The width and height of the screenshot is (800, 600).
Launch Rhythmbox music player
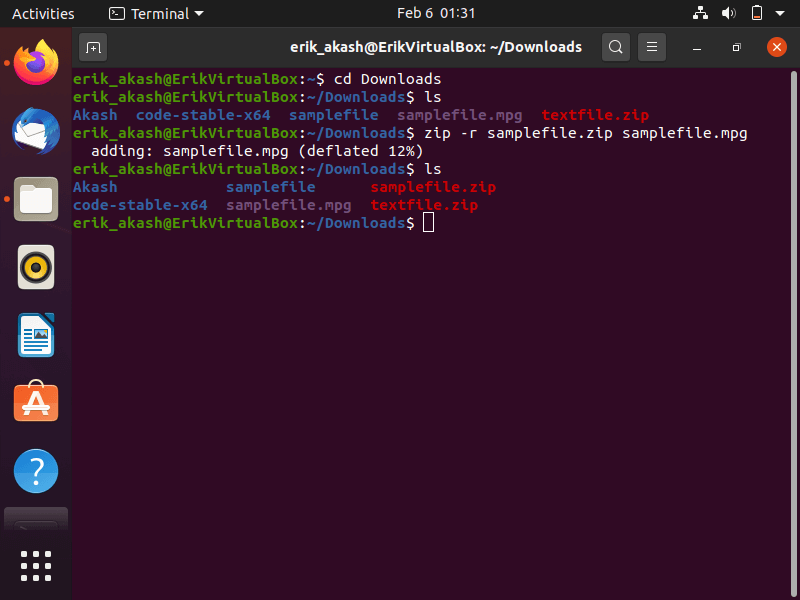pyautogui.click(x=36, y=267)
